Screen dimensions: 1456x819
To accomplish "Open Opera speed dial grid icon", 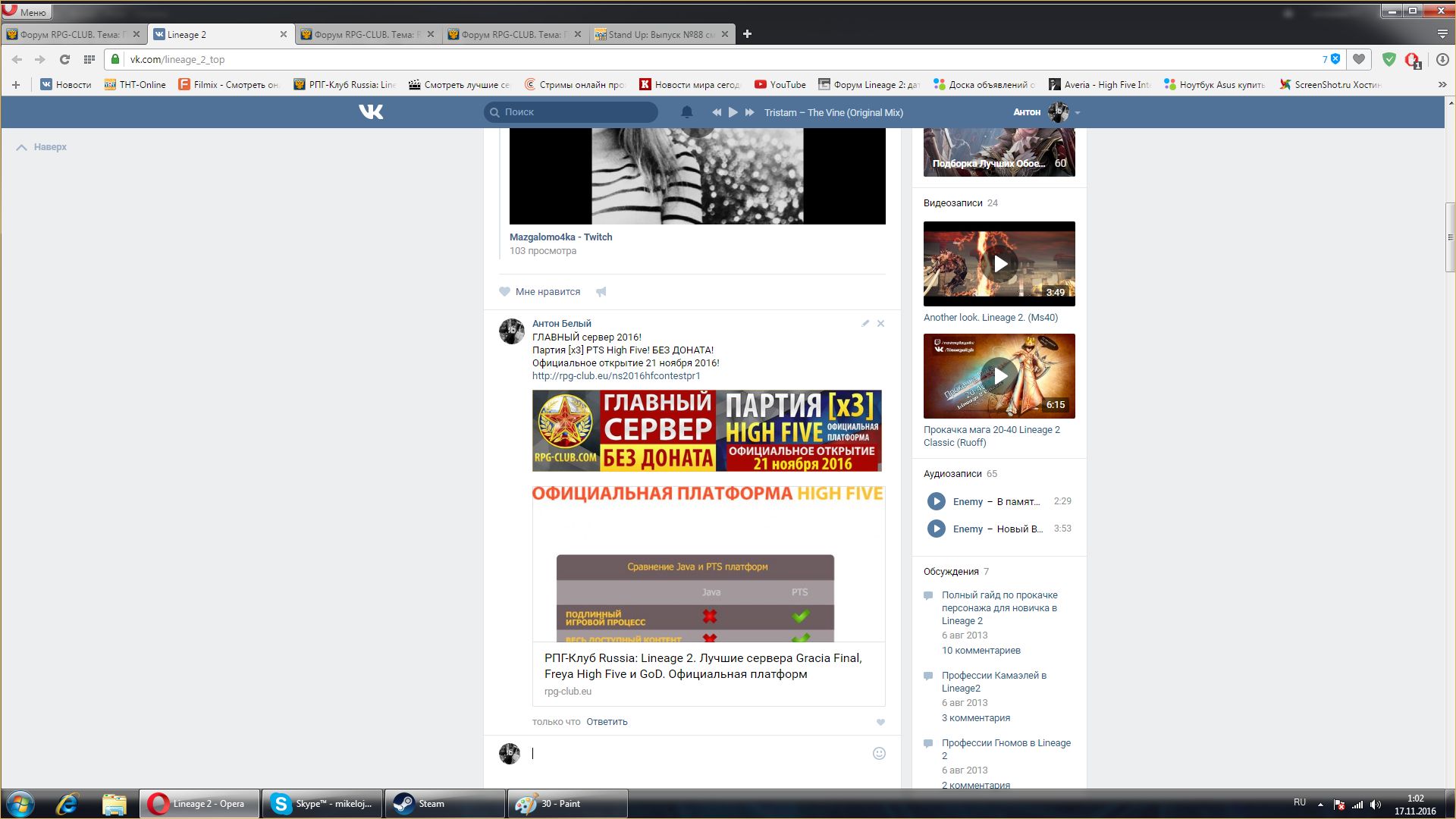I will tap(89, 59).
